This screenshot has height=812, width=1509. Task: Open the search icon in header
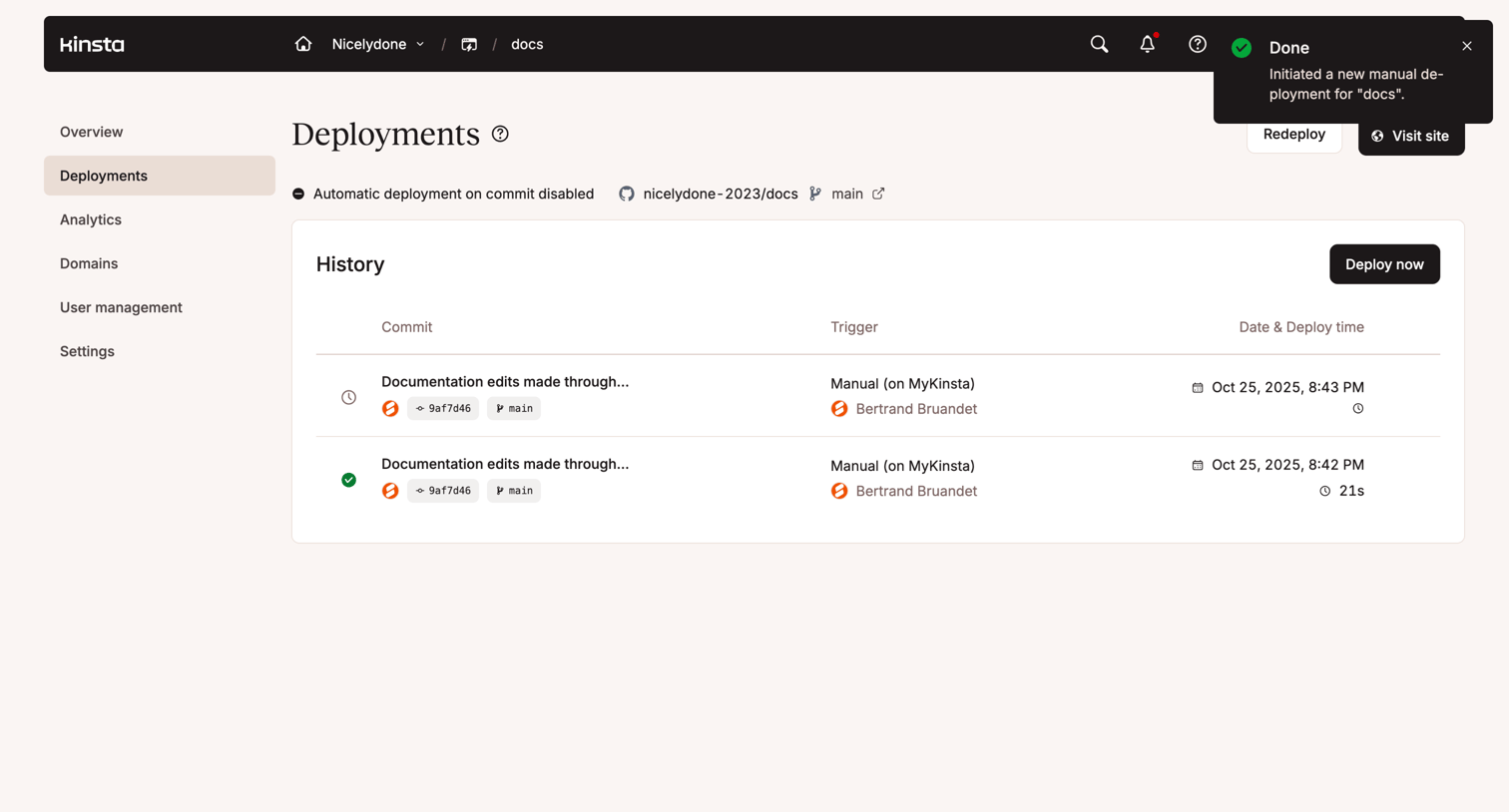pos(1099,44)
